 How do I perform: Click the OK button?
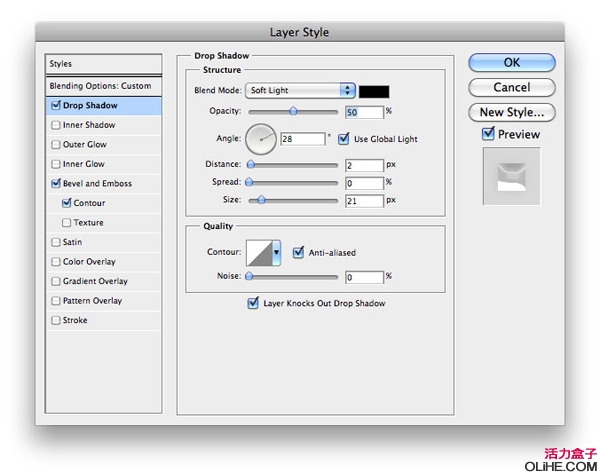(512, 62)
